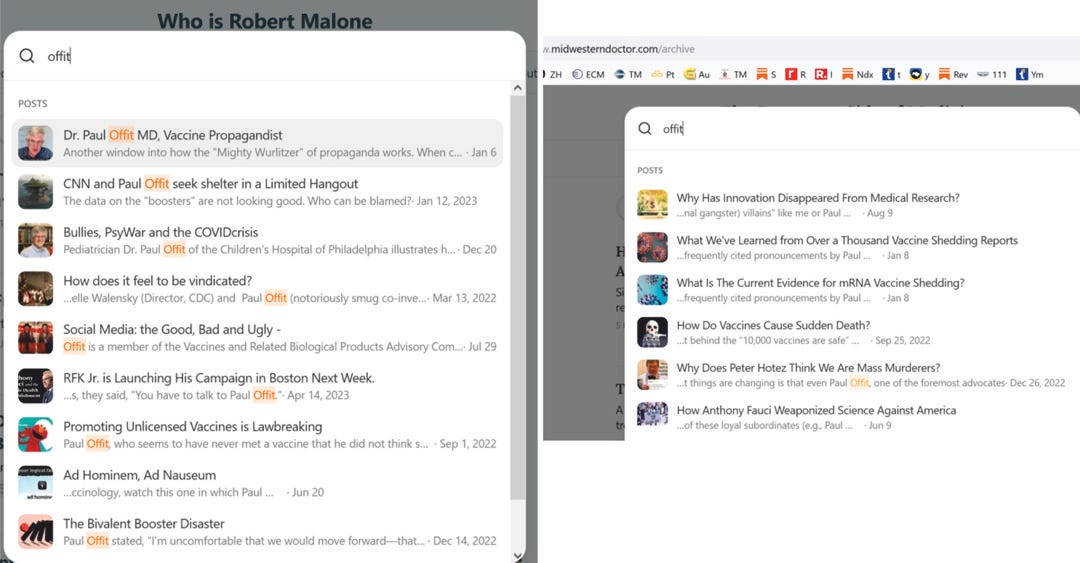1080x563 pixels.
Task: Click thumbnail of Dr. Paul Offit Vaccine Propagandist post
Action: point(35,143)
